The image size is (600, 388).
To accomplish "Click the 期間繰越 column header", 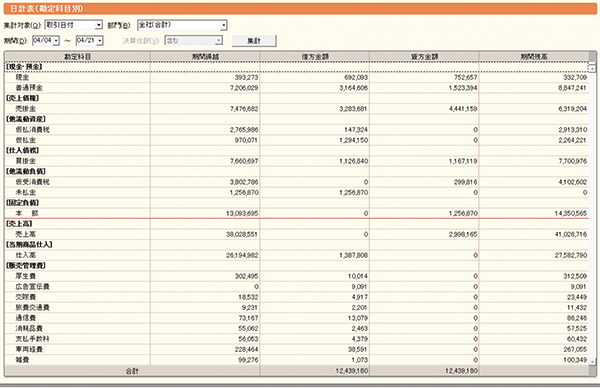I will point(205,56).
